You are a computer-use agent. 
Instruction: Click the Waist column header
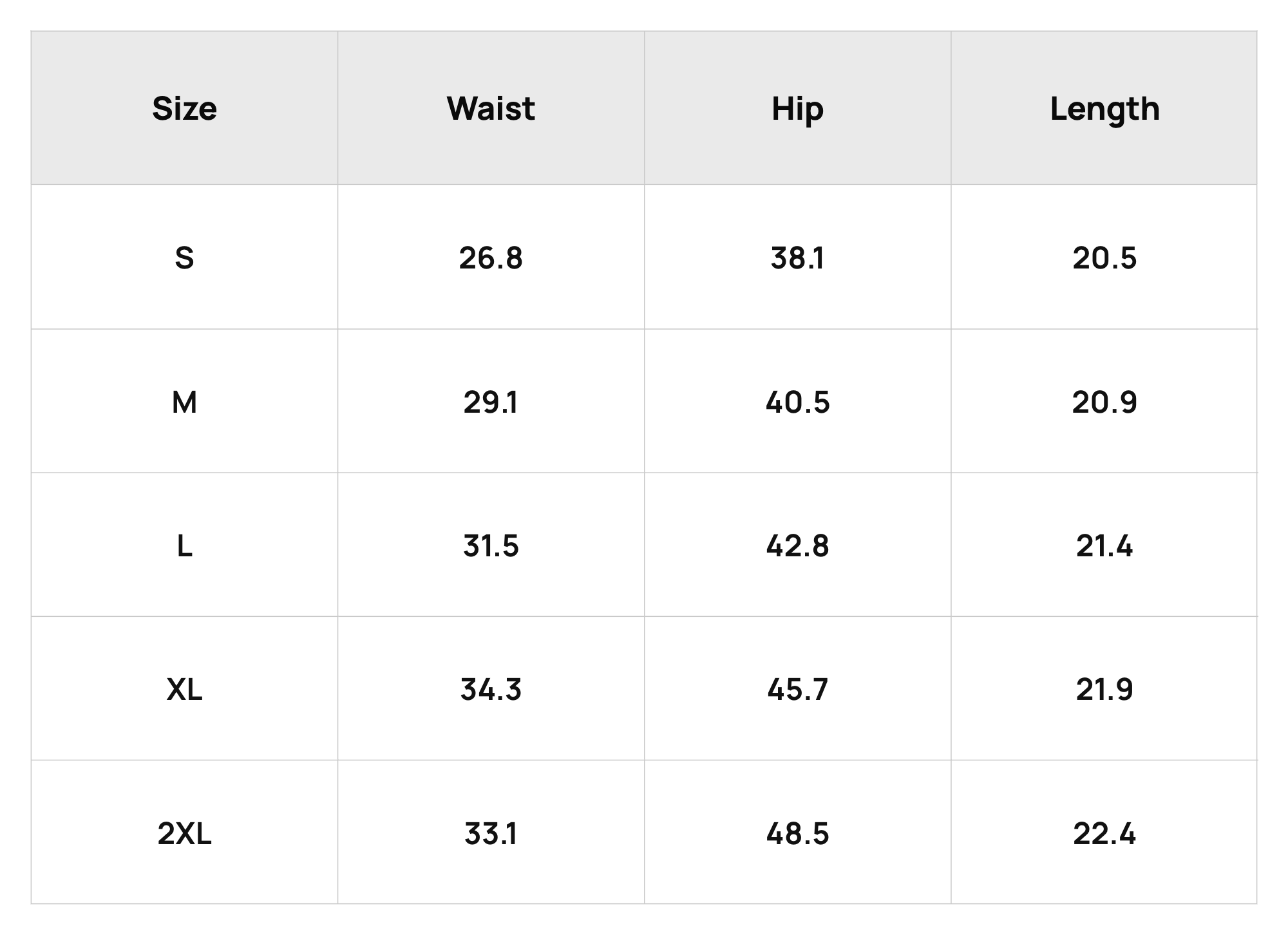pos(491,108)
